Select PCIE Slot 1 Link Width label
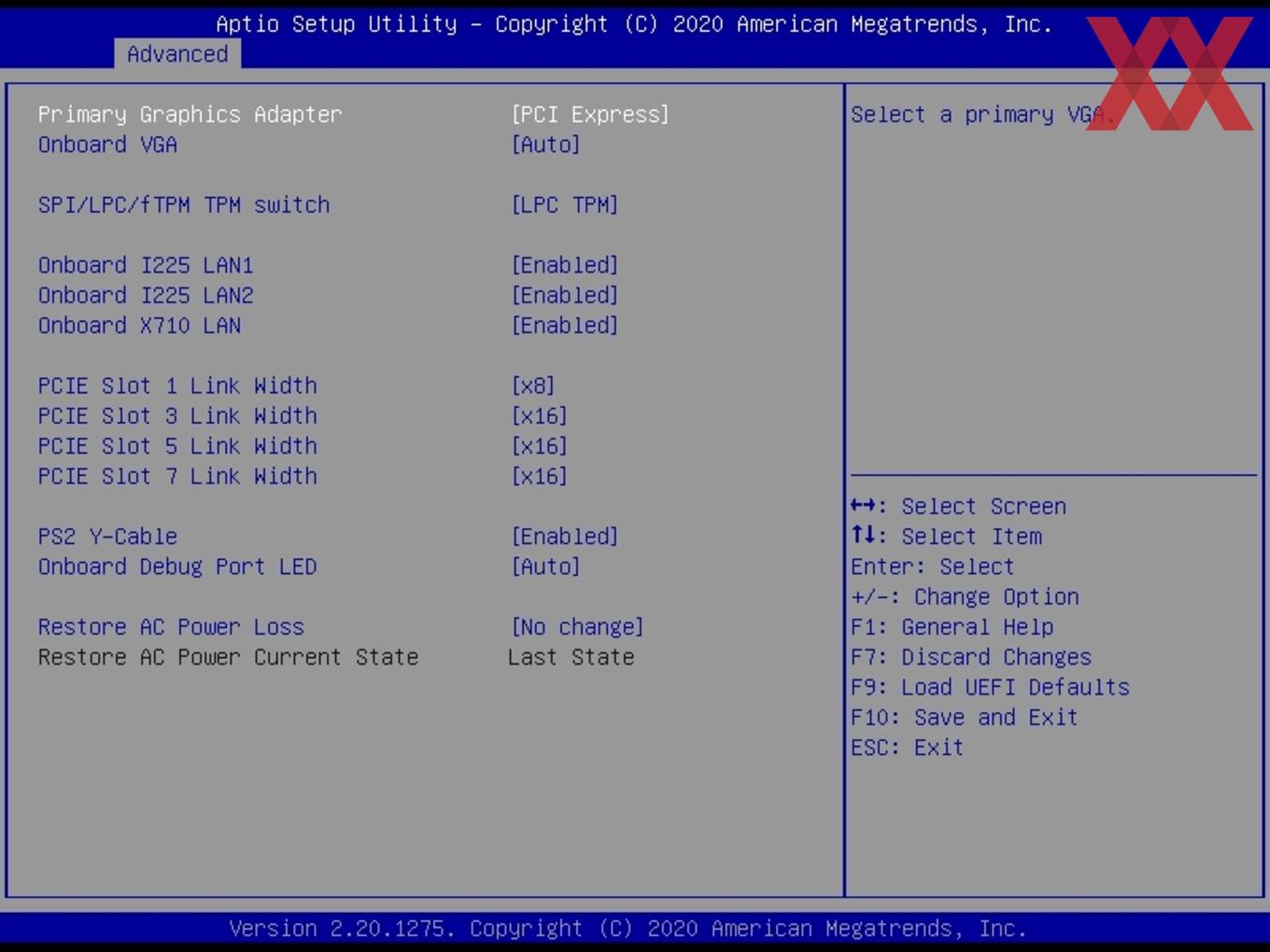This screenshot has height=952, width=1270. [x=177, y=385]
